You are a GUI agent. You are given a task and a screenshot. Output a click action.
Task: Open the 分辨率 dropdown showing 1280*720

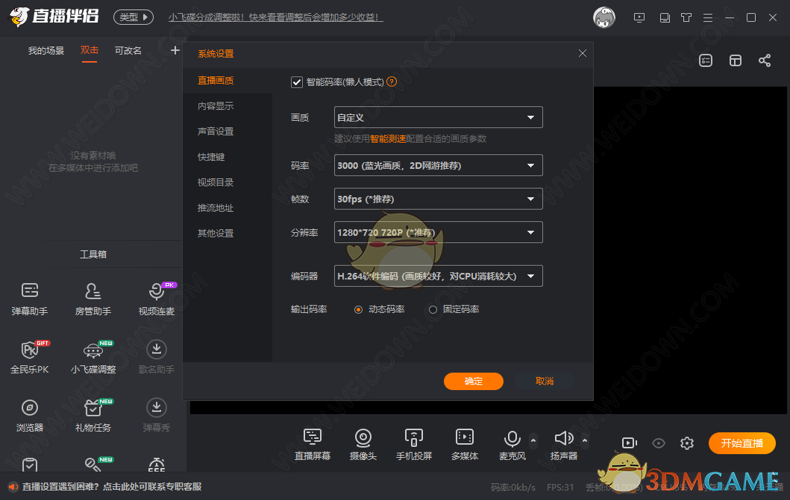pyautogui.click(x=438, y=232)
